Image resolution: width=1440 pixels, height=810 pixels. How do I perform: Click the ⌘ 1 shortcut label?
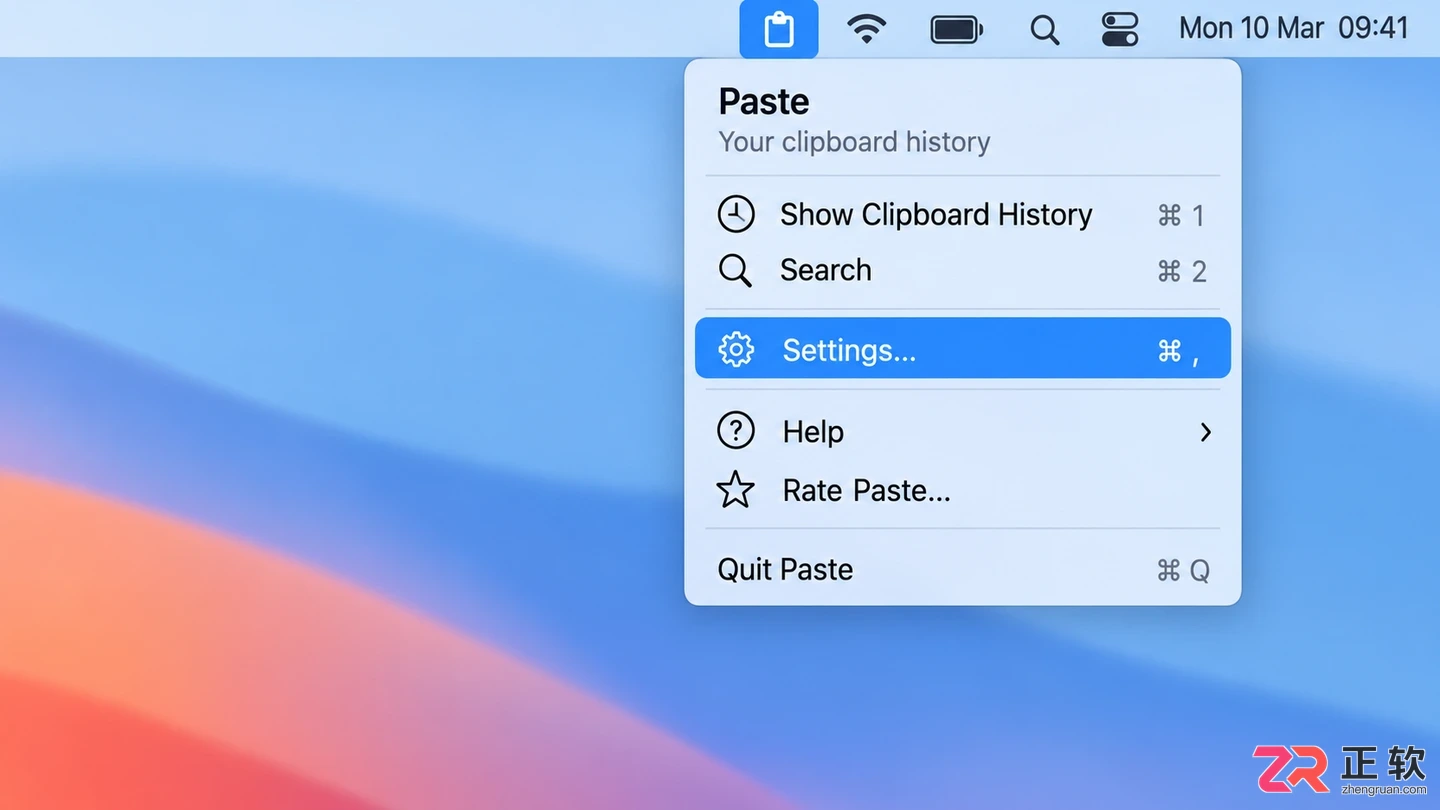click(1181, 215)
